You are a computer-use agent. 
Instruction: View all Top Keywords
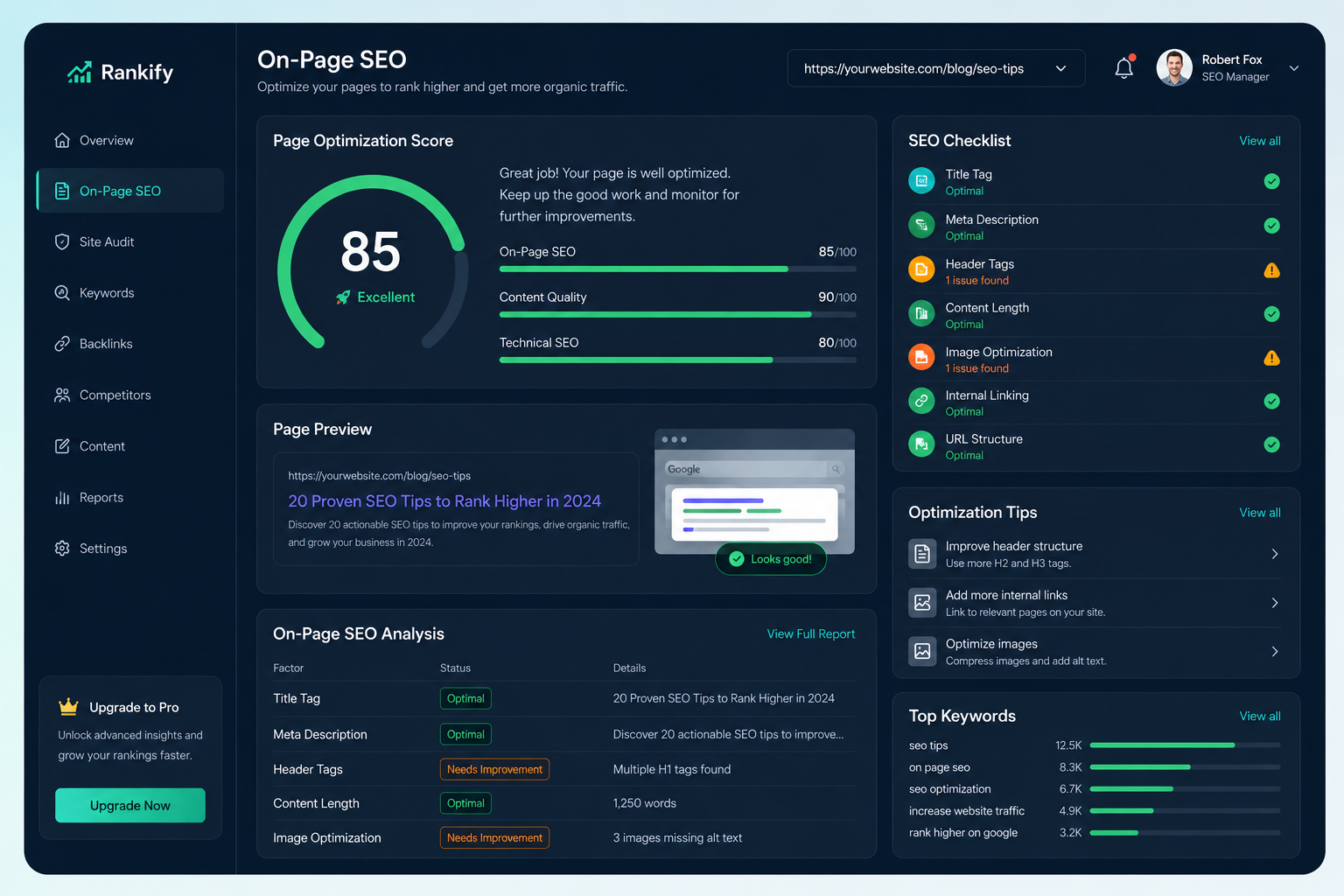(x=1260, y=716)
